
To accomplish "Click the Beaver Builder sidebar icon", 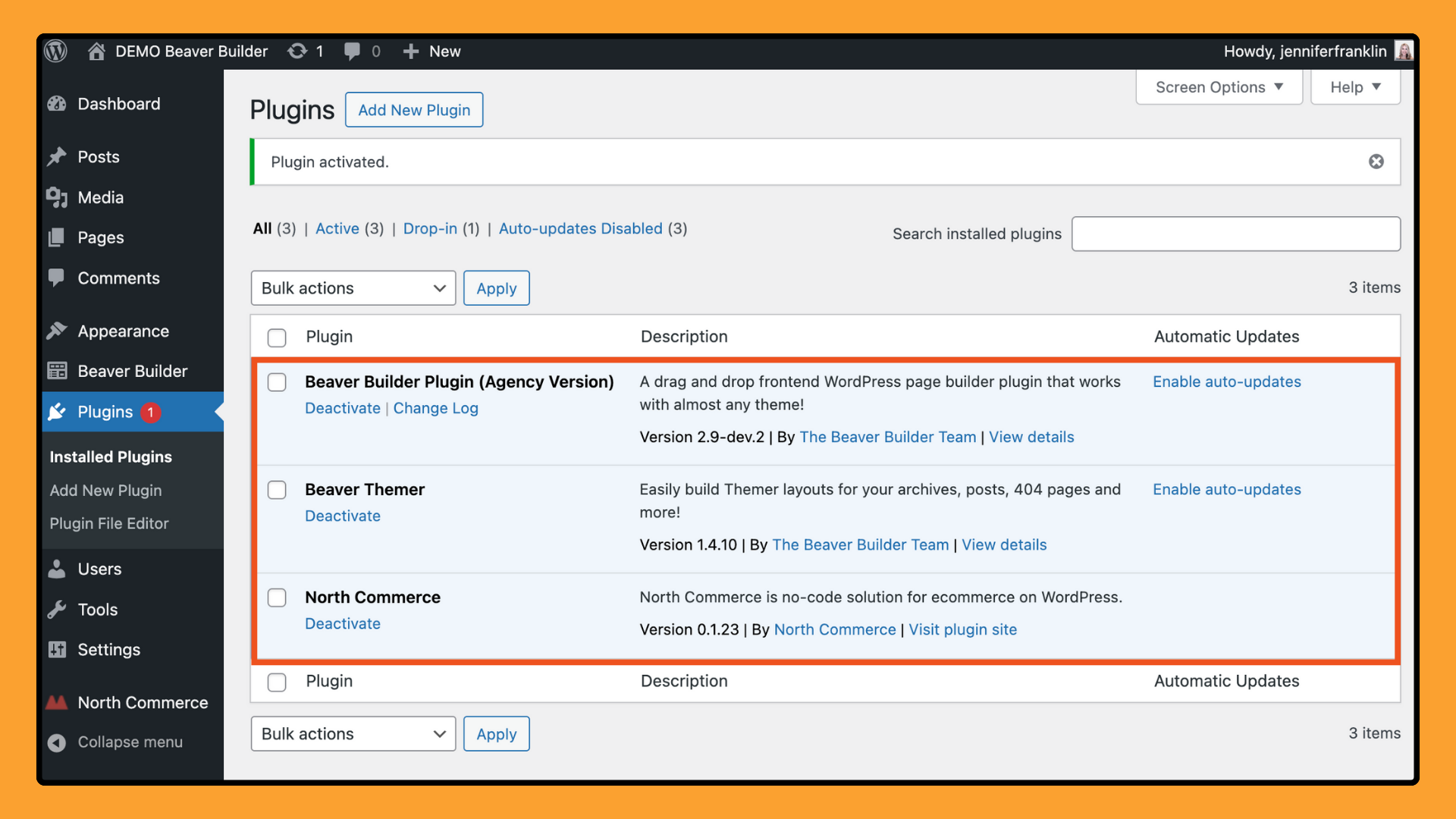I will coord(57,371).
